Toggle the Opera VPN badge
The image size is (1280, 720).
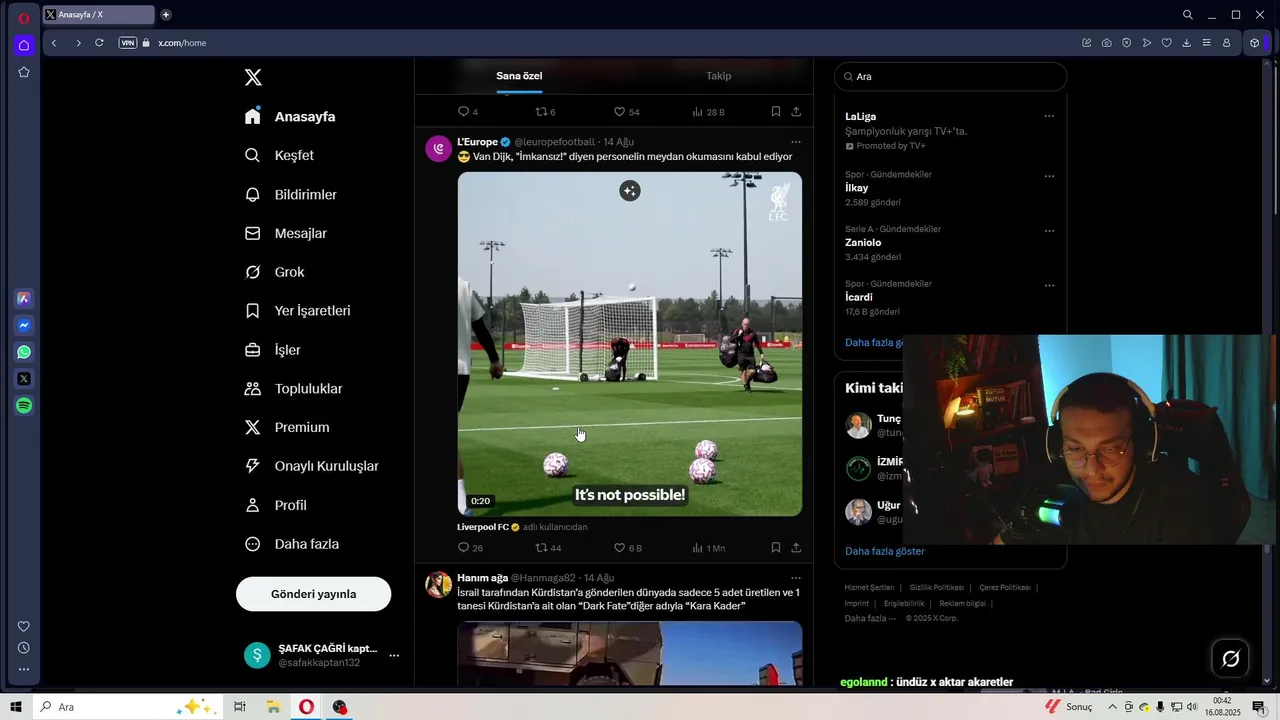pyautogui.click(x=127, y=43)
